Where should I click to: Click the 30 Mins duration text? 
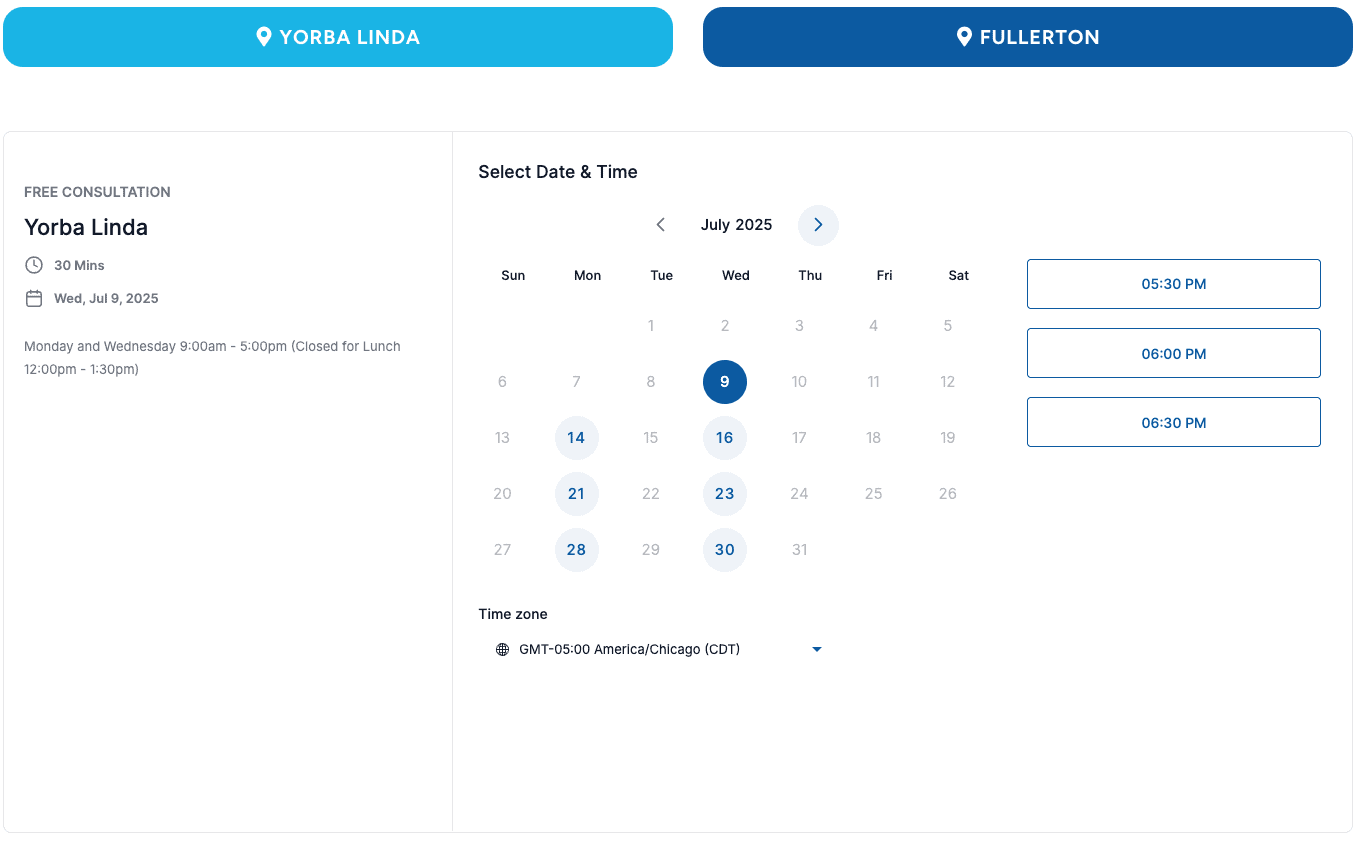[x=79, y=265]
